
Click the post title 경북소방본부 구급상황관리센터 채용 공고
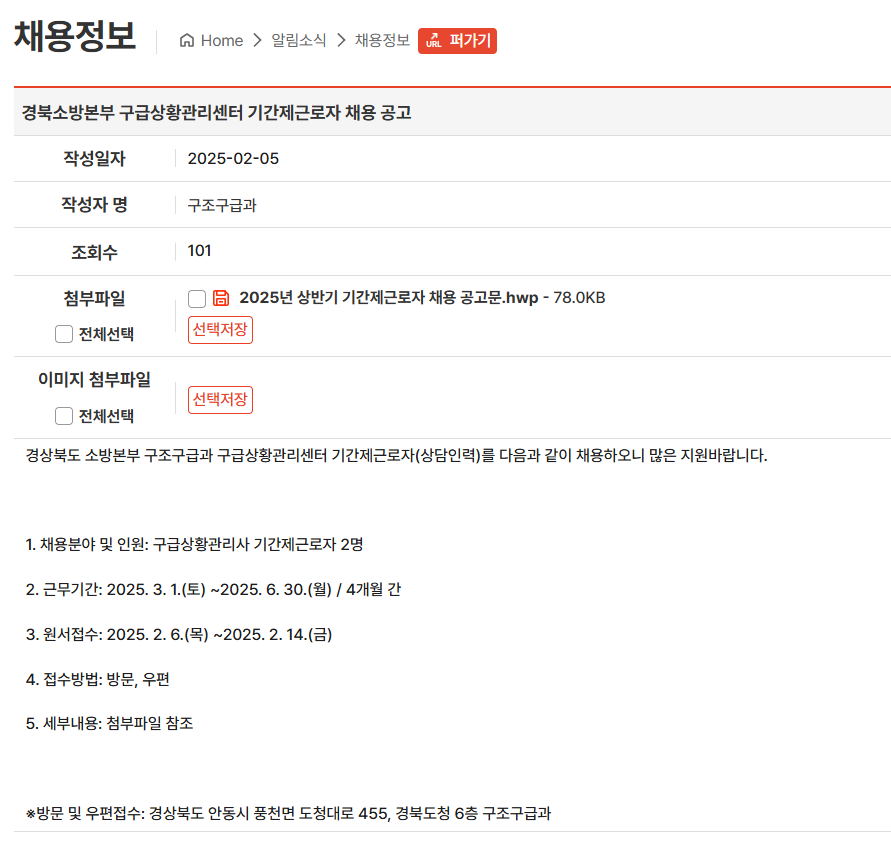tap(217, 113)
